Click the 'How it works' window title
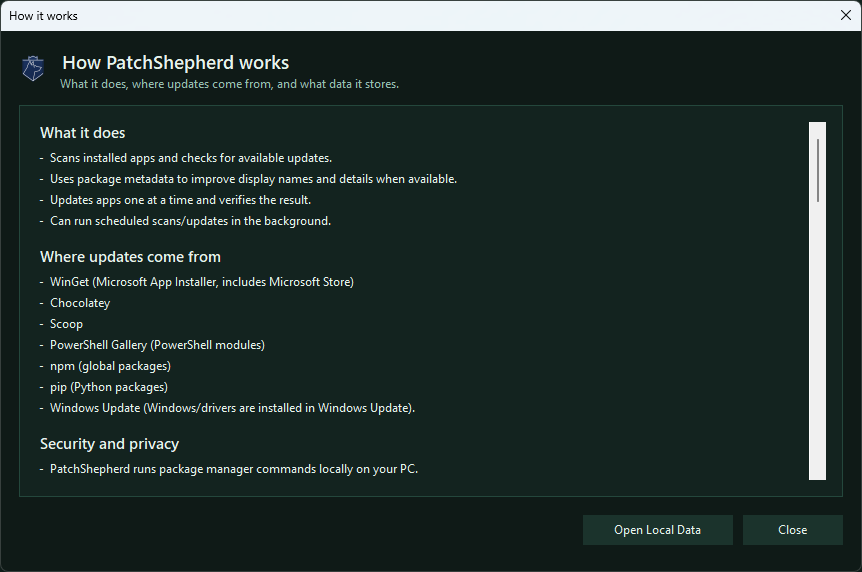Viewport: 862px width, 572px height. click(x=43, y=16)
